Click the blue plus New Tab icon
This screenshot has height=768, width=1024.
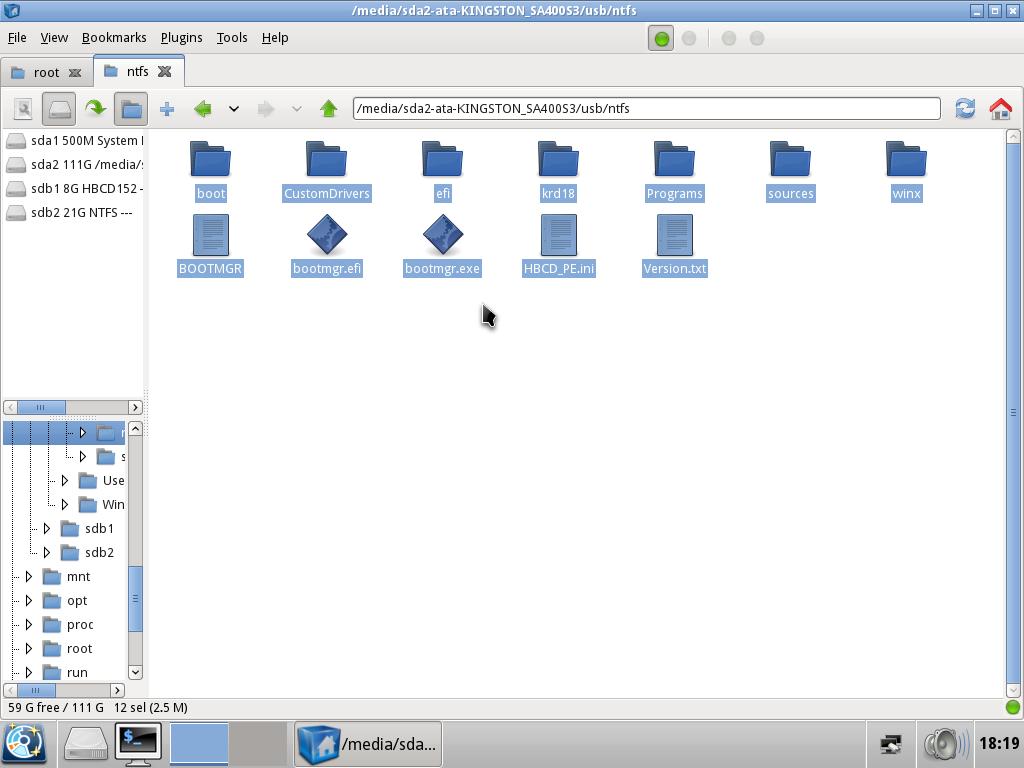click(167, 109)
